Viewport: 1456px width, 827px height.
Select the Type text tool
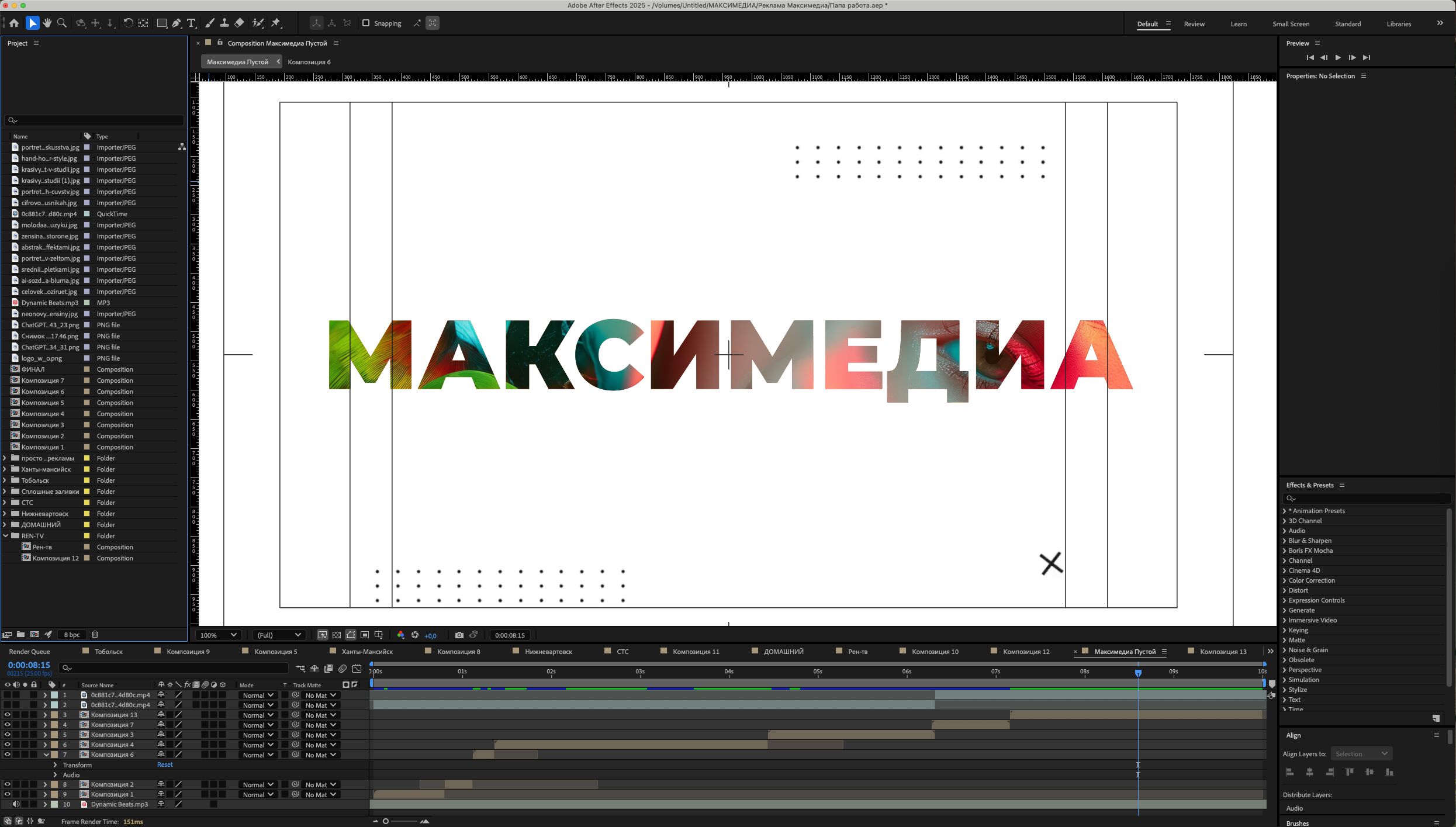[x=191, y=23]
